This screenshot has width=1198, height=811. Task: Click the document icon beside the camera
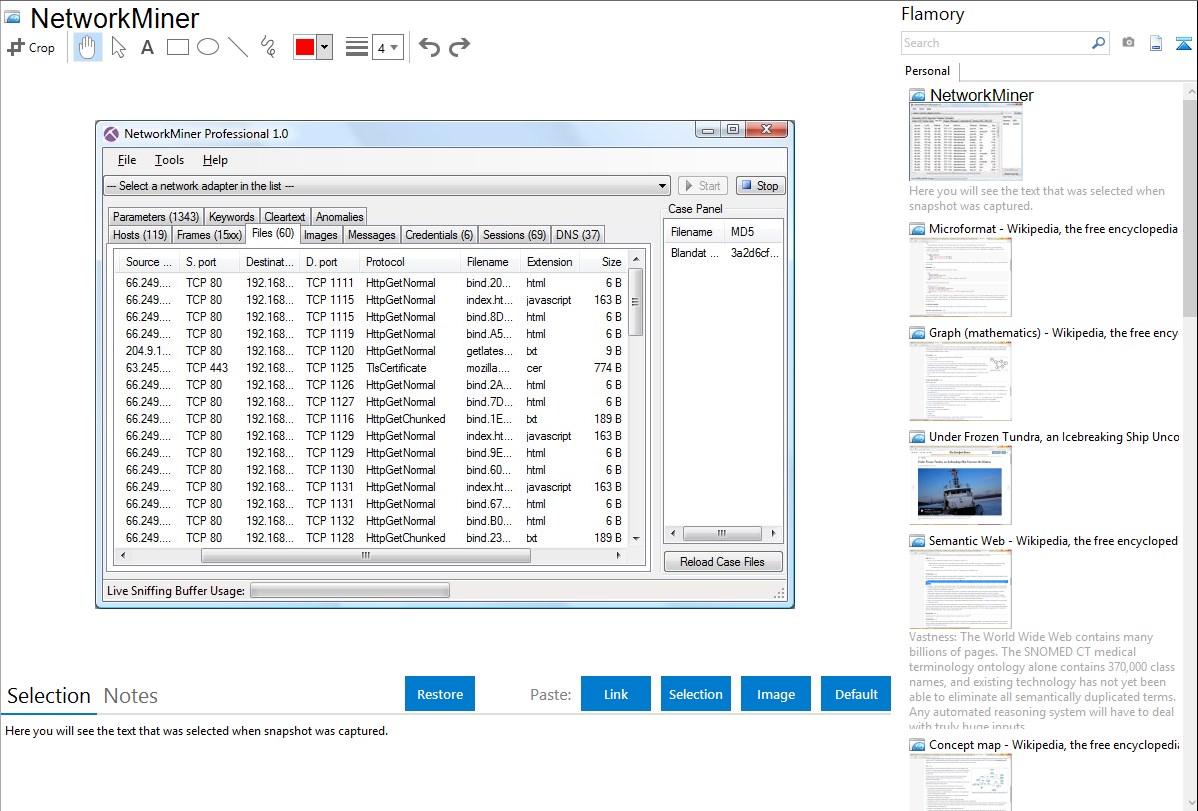(x=1156, y=43)
